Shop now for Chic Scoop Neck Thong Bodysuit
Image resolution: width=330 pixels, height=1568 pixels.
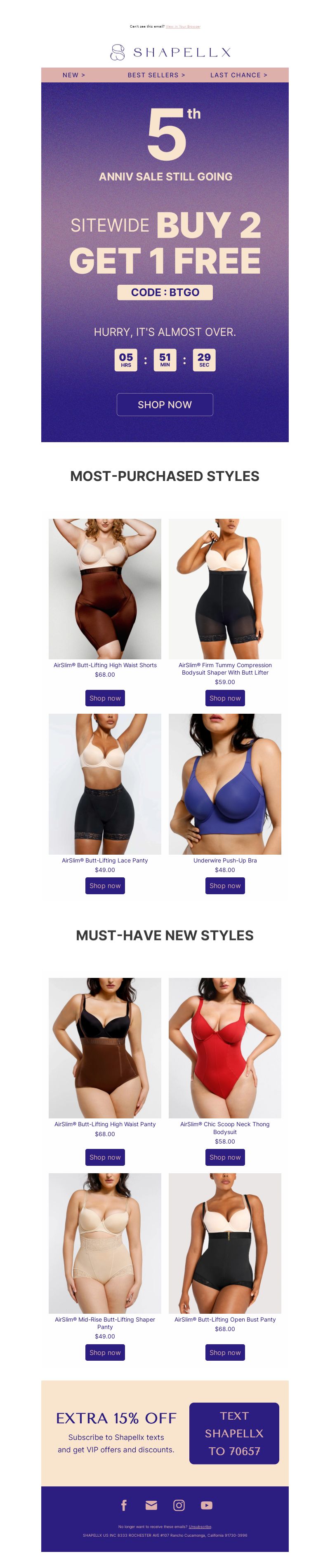[x=225, y=1156]
